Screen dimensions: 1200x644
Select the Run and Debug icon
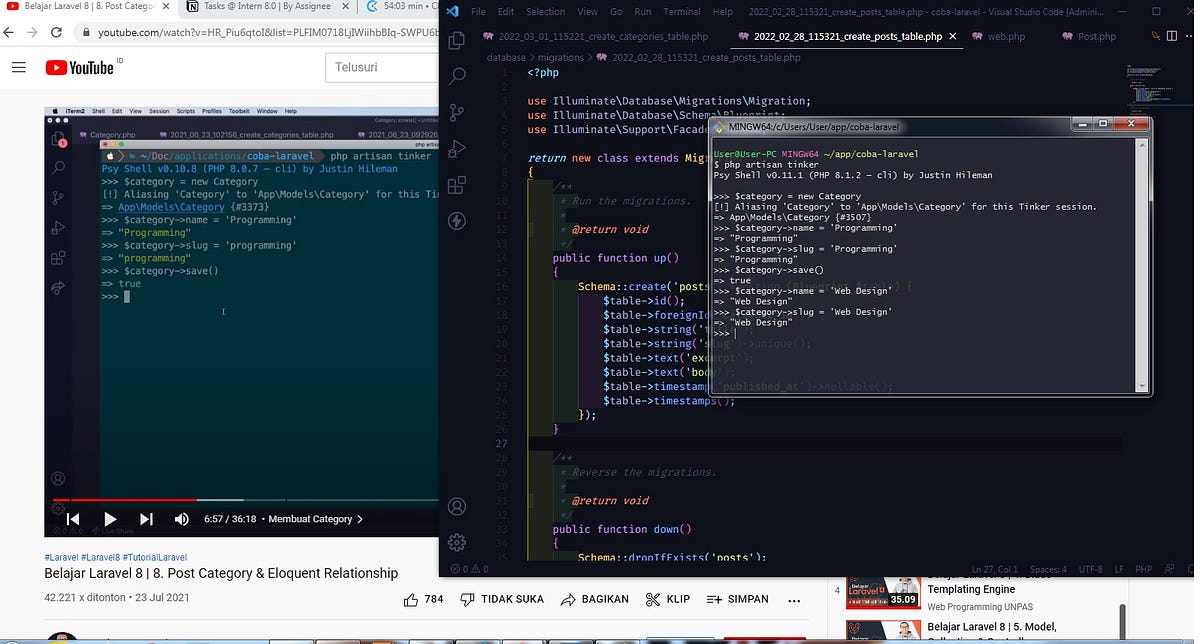point(457,148)
